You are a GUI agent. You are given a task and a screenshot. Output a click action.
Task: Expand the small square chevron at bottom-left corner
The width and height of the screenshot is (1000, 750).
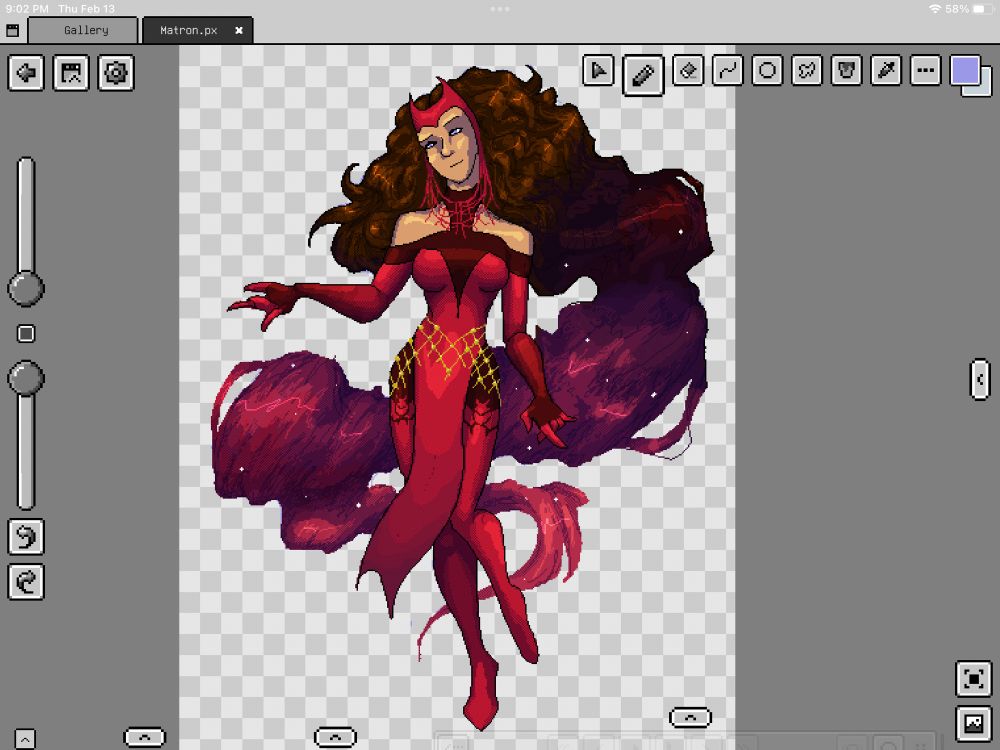(x=25, y=739)
